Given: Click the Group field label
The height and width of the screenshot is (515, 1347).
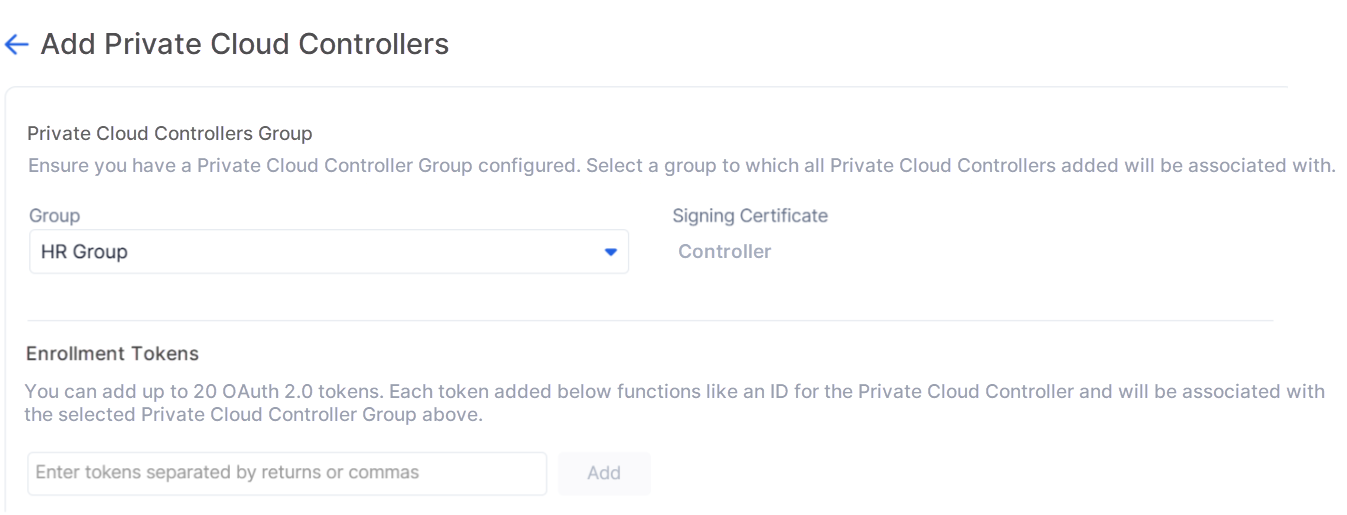Looking at the screenshot, I should [54, 216].
